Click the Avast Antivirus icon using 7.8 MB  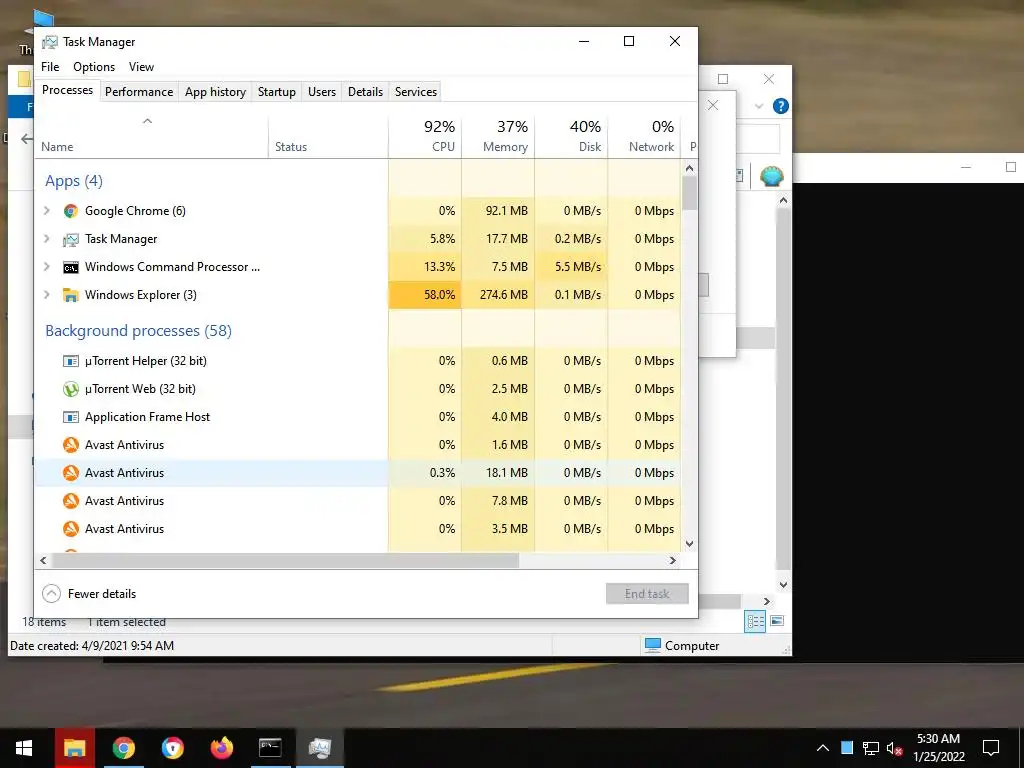[x=71, y=501]
